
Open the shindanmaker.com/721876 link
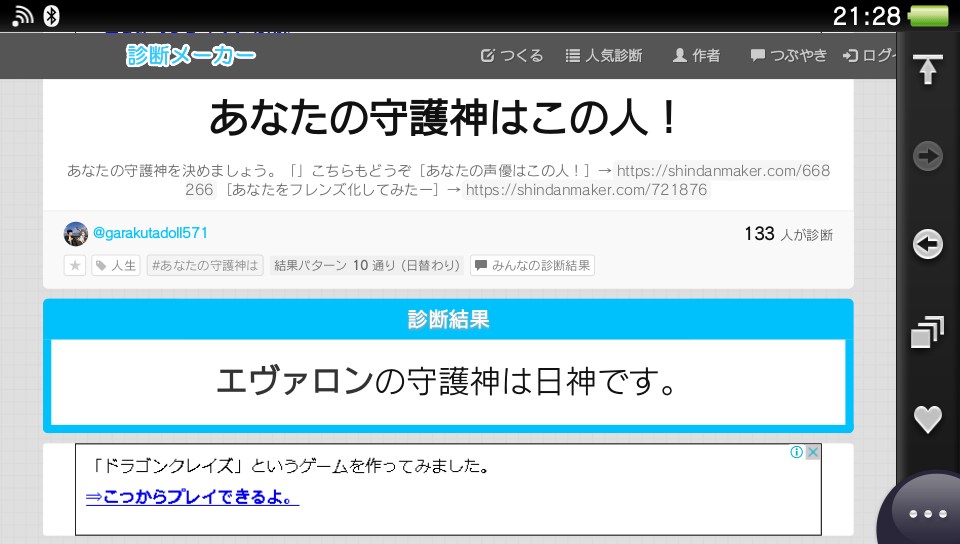click(x=586, y=190)
